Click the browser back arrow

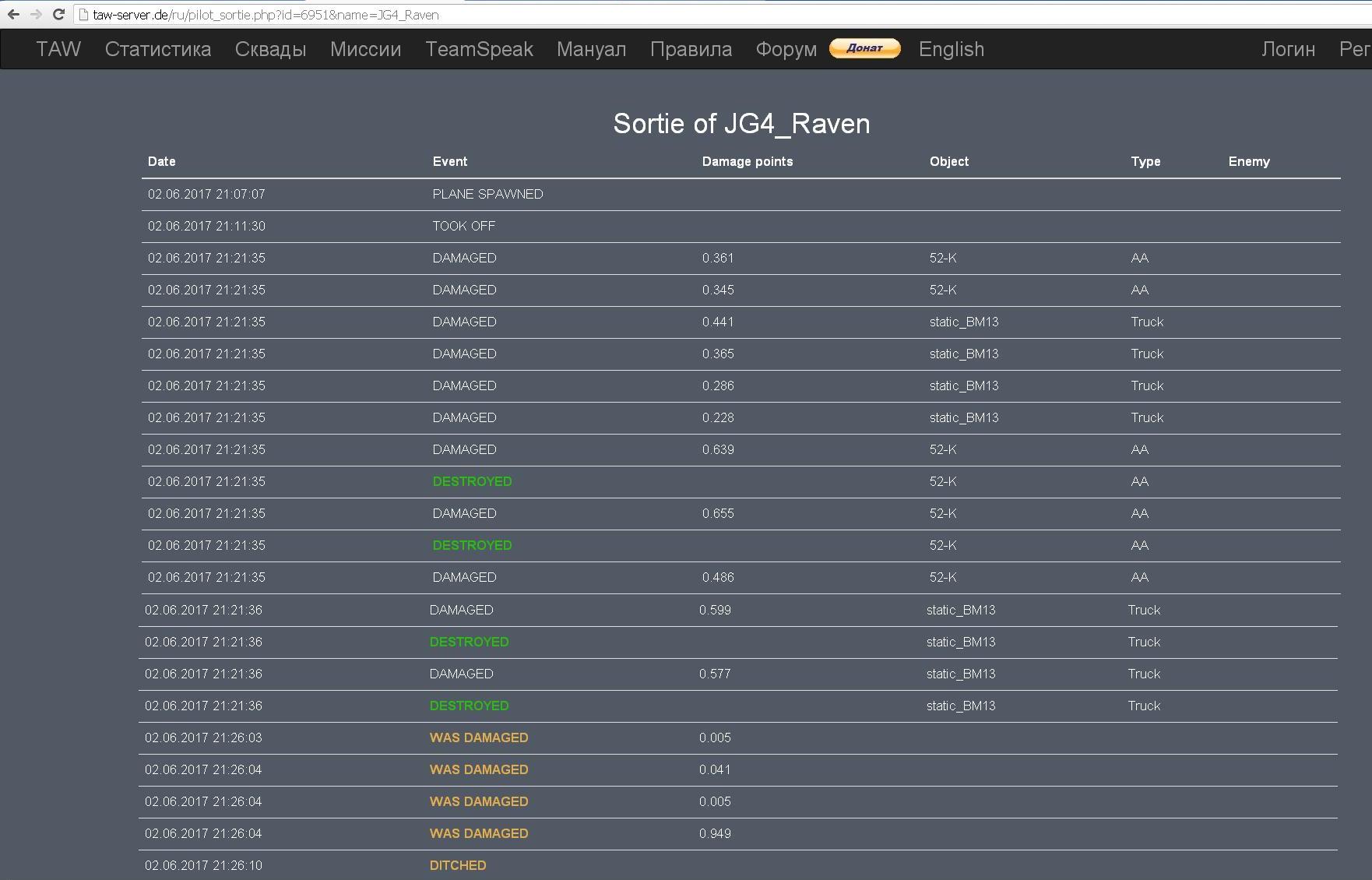(13, 14)
